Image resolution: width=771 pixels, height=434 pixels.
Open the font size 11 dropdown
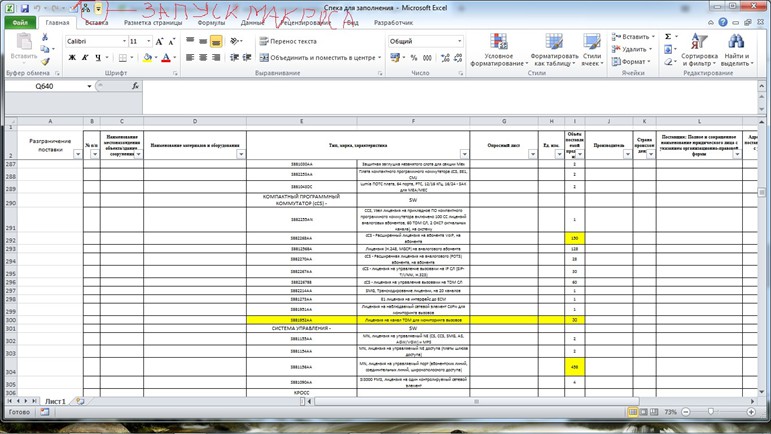tap(148, 41)
